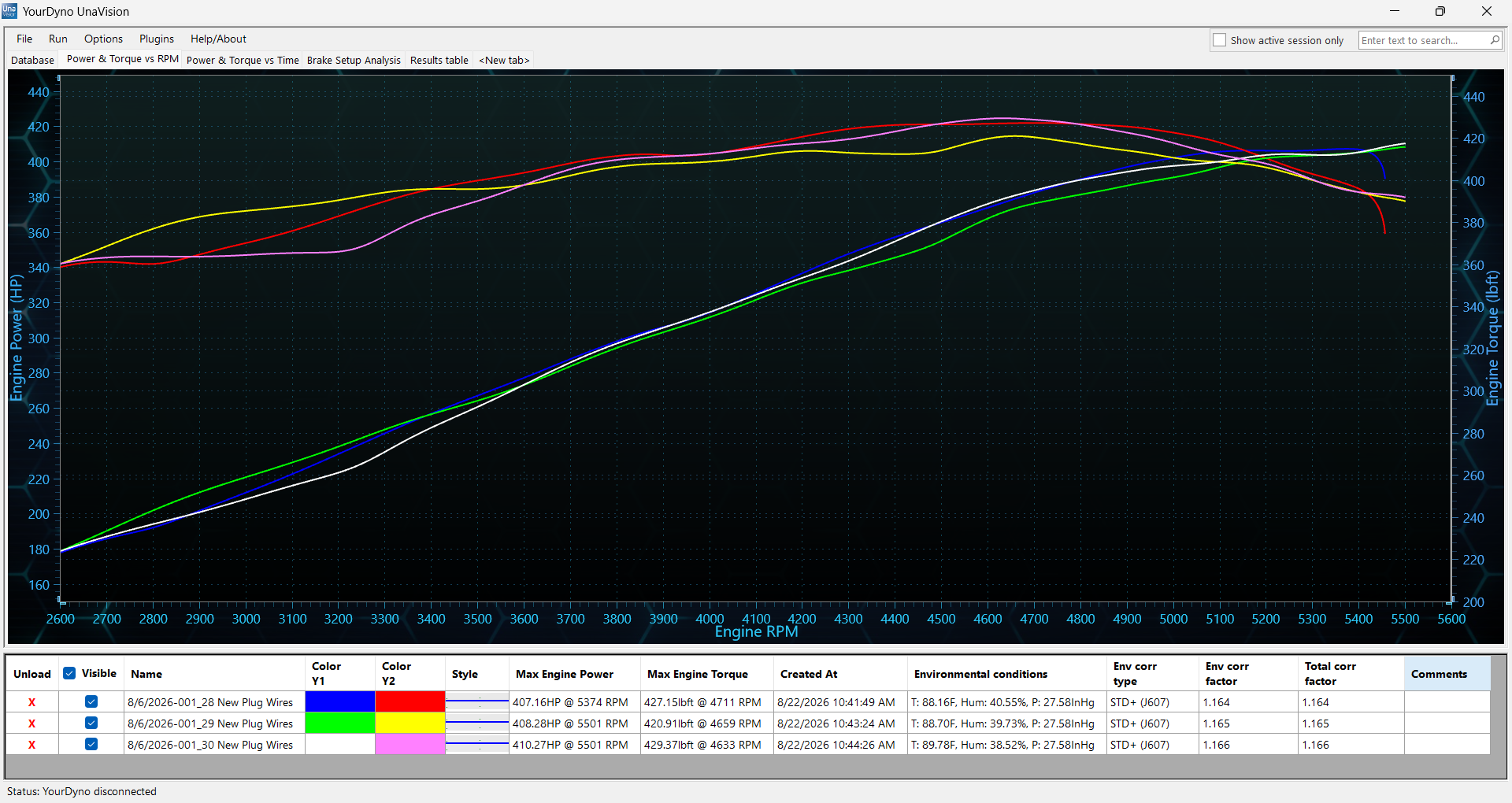This screenshot has height=803, width=1512.
Task: Minimize the YourDyno UnaVision window
Action: [x=1395, y=11]
